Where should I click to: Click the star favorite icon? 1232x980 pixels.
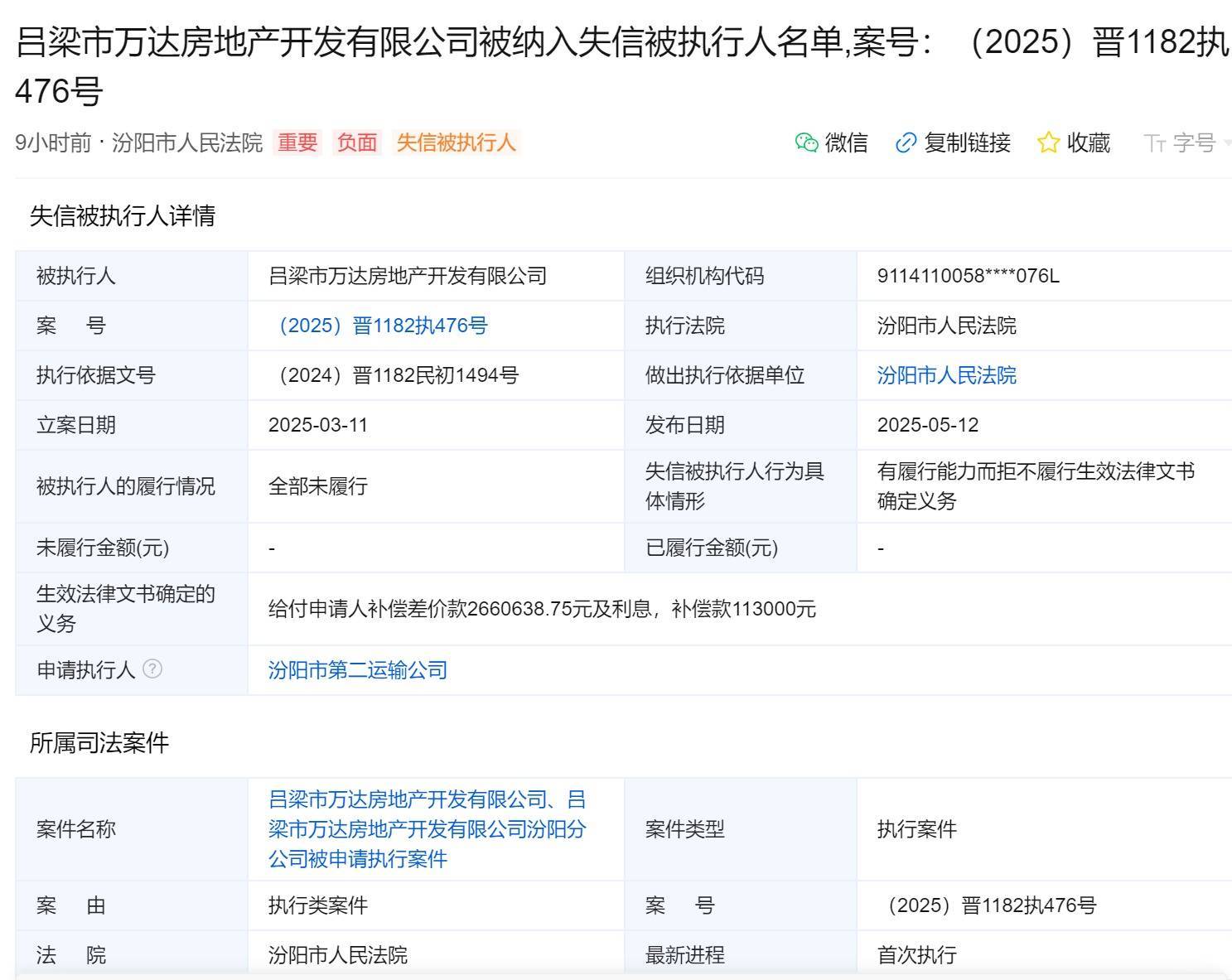pyautogui.click(x=1048, y=142)
